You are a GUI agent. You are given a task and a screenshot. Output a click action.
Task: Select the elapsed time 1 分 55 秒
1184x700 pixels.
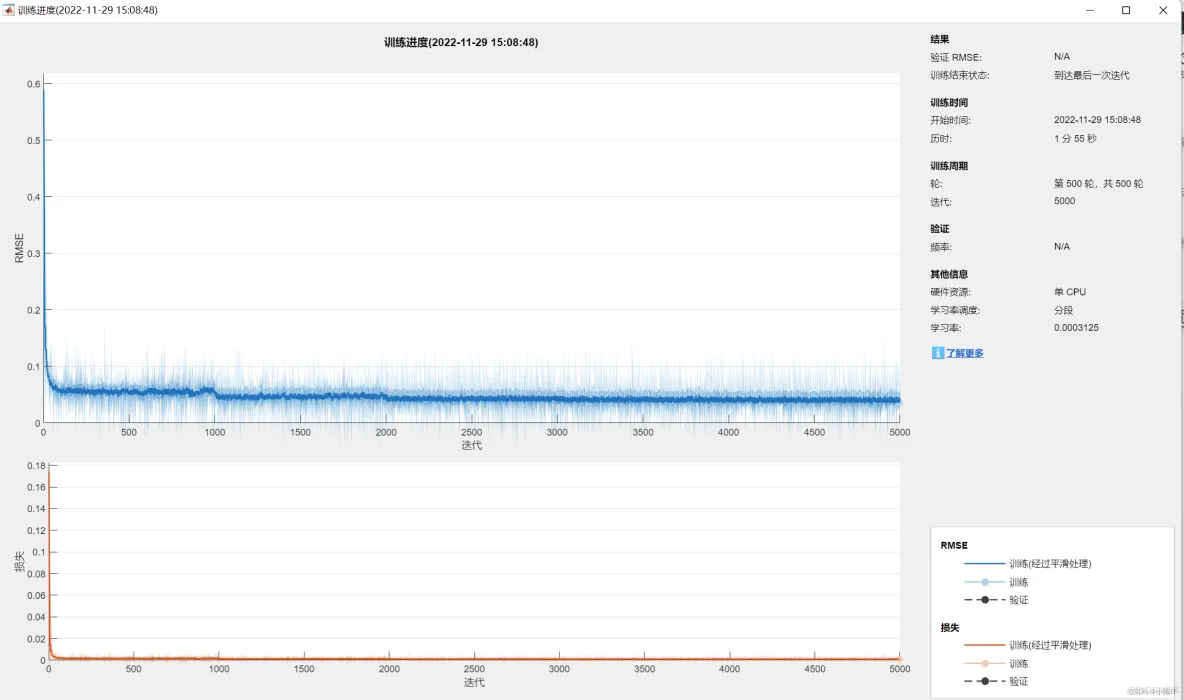click(1075, 139)
